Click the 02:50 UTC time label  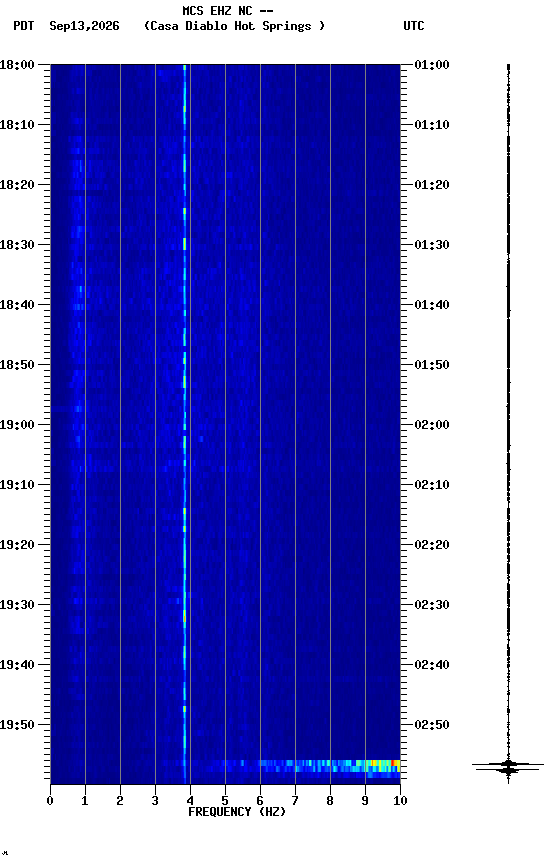tap(432, 725)
